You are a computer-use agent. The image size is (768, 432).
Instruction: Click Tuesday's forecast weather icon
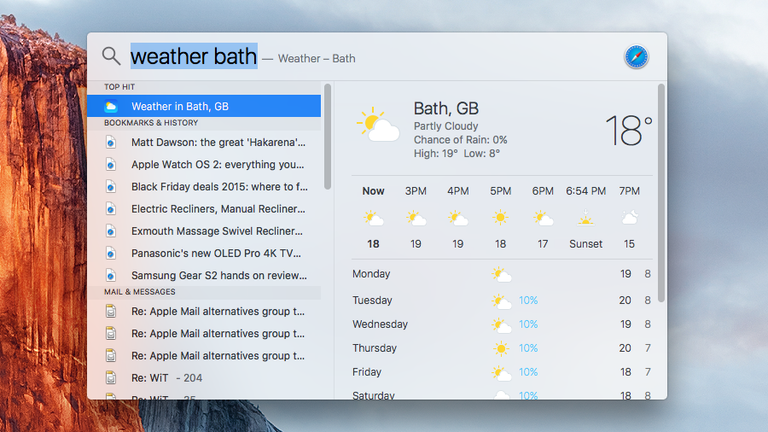[501, 301]
